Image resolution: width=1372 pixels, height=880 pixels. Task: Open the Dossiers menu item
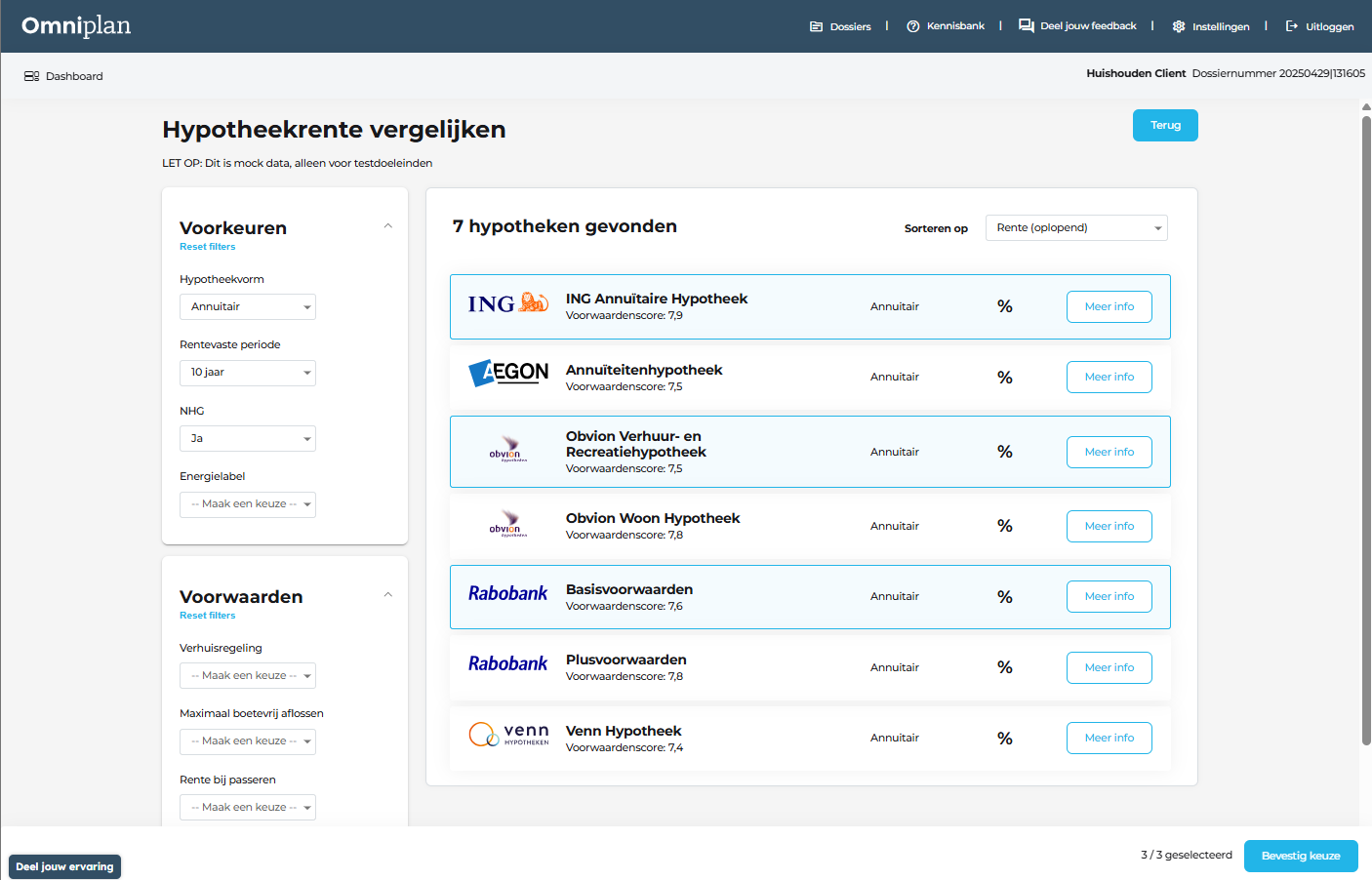(x=840, y=26)
